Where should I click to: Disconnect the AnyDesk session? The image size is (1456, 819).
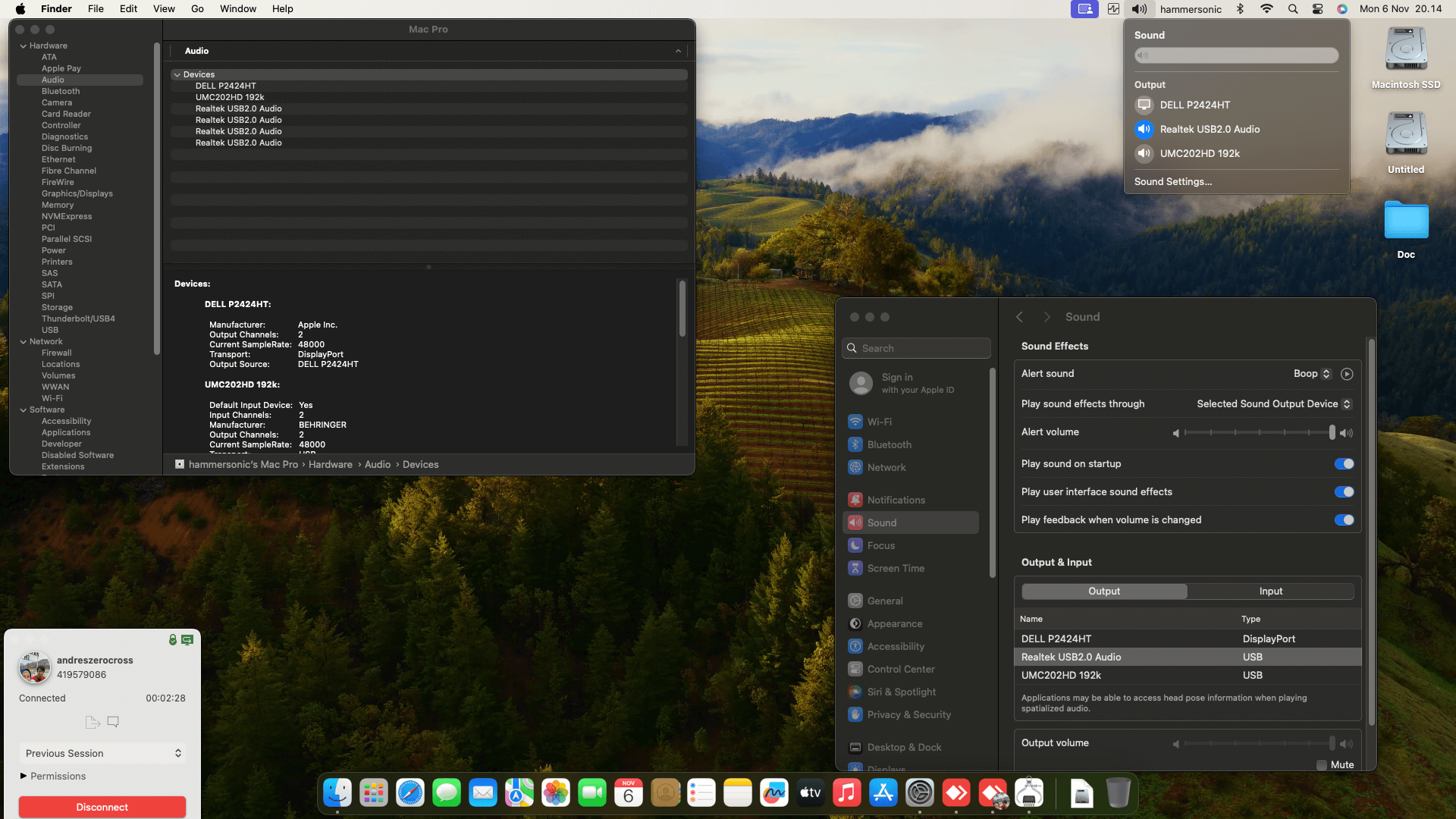point(102,807)
